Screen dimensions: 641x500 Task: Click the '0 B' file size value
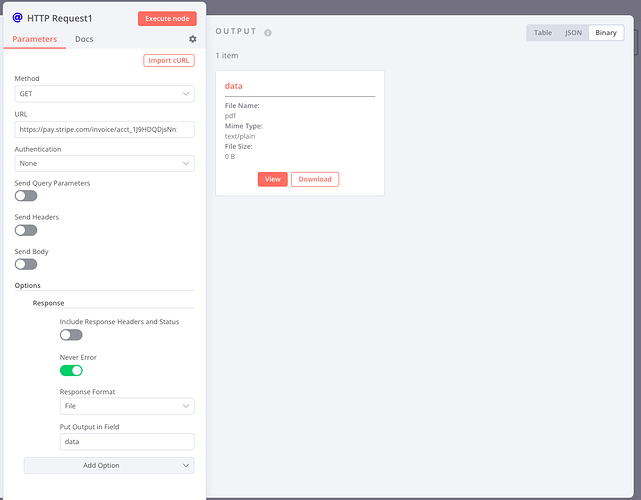pos(230,157)
